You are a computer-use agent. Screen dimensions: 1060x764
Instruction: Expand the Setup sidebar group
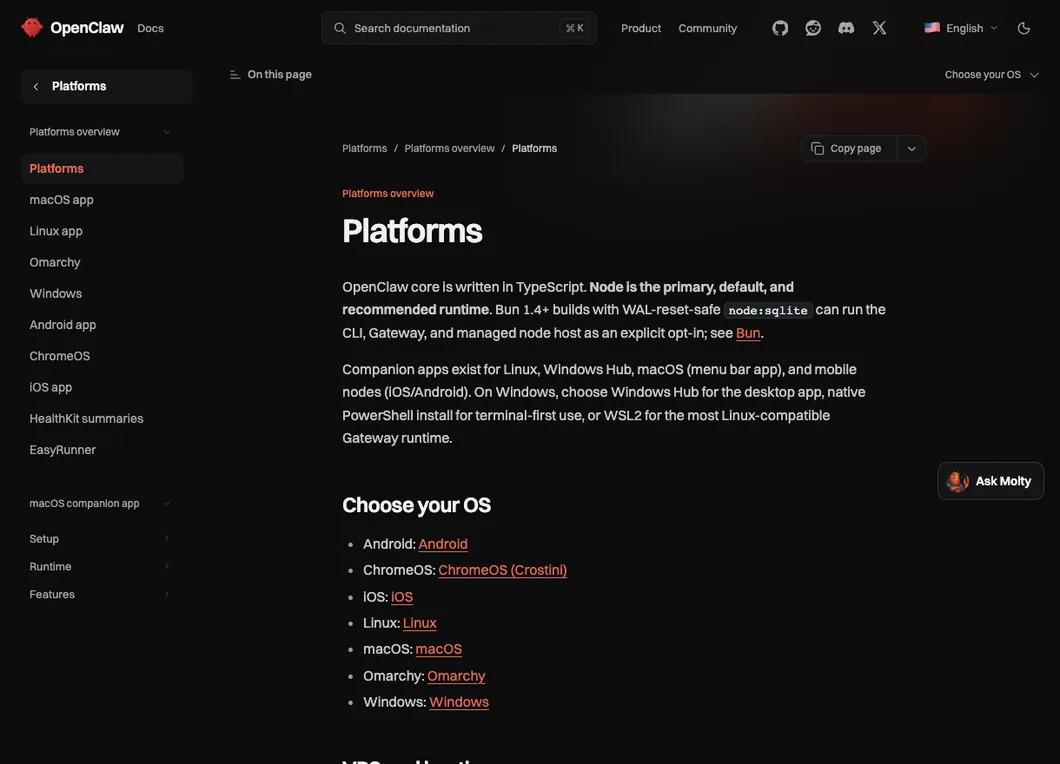tap(99, 539)
